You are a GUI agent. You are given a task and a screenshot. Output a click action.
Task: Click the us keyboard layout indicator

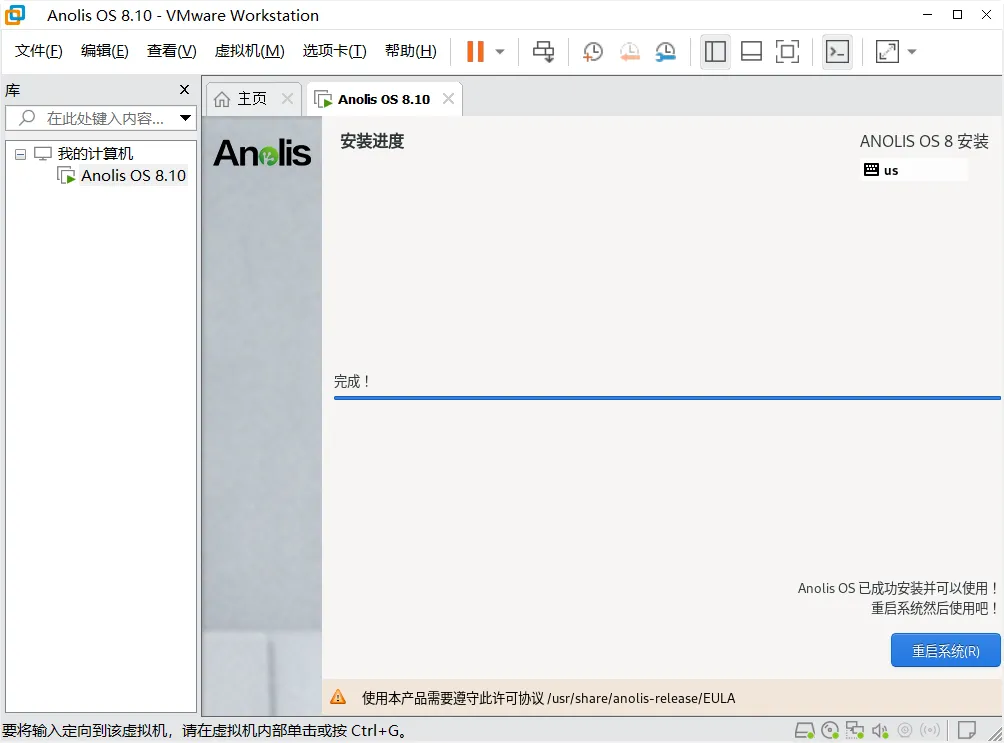914,170
